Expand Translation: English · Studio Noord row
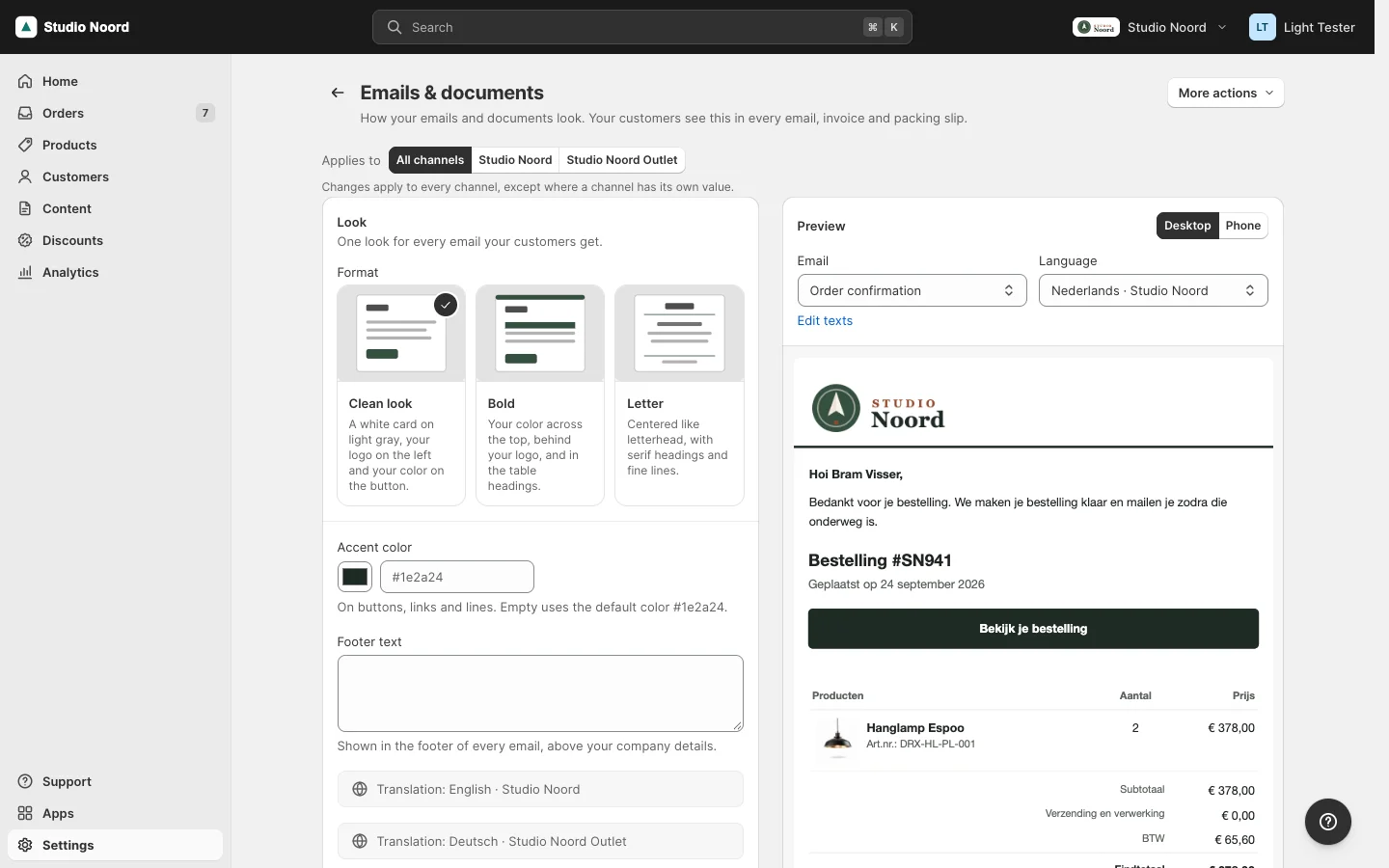The height and width of the screenshot is (868, 1389). [x=540, y=789]
